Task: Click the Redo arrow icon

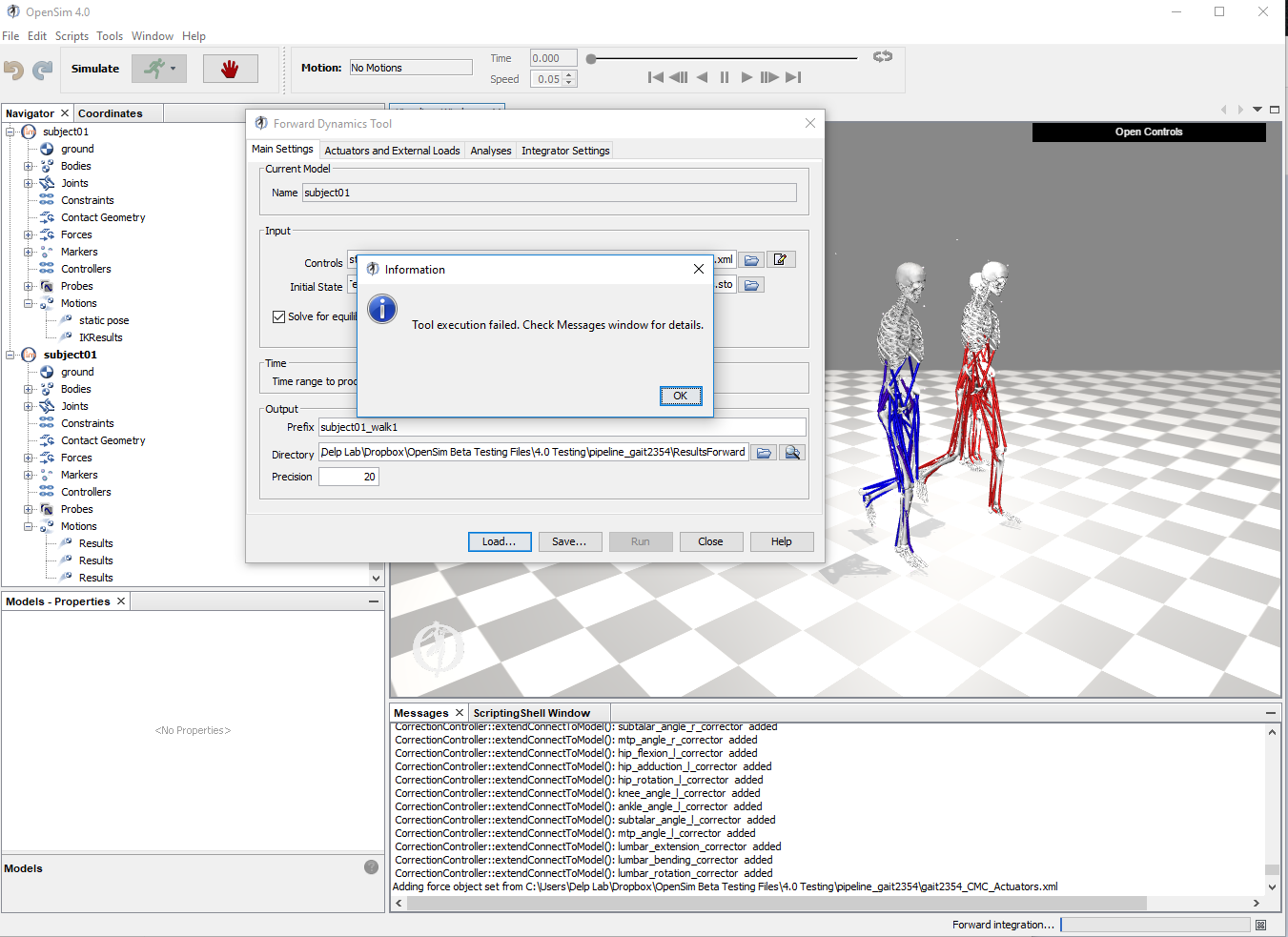Action: [42, 70]
